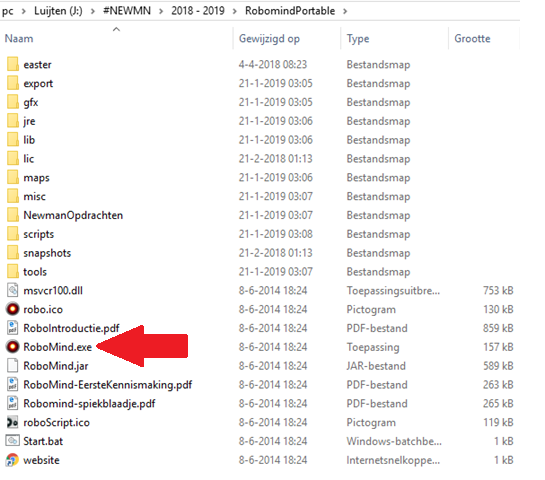Select the RoboMind.jar file icon
Image resolution: width=545 pixels, height=480 pixels.
pyautogui.click(x=13, y=366)
